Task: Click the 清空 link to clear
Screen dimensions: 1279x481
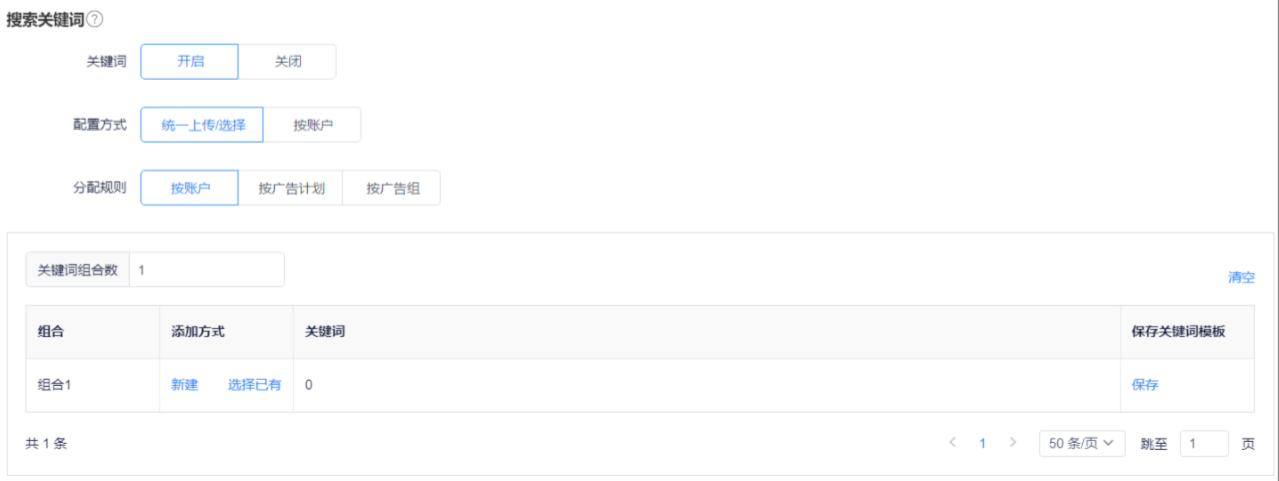Action: click(1241, 277)
